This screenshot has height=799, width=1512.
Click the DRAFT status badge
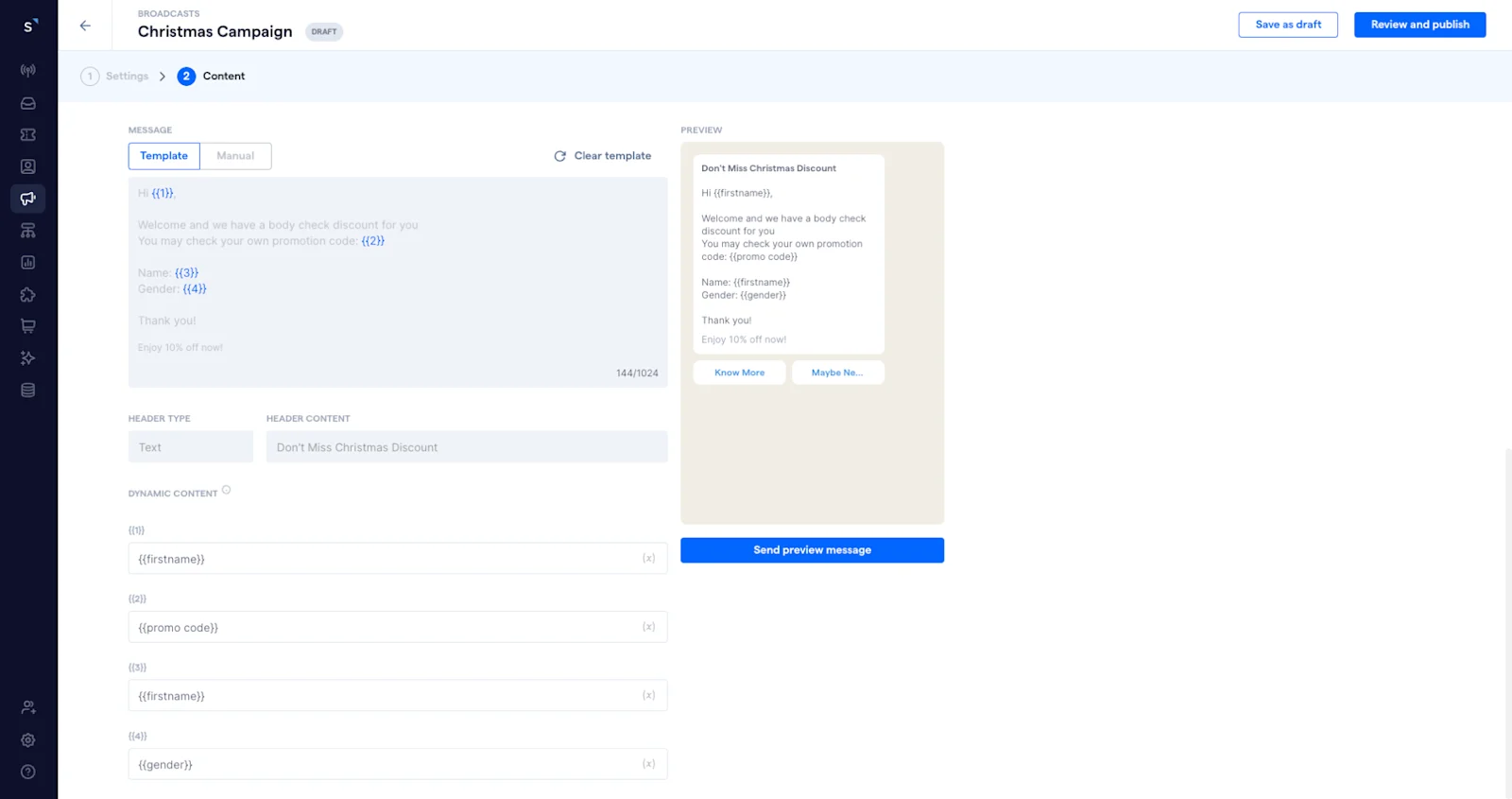pyautogui.click(x=324, y=32)
